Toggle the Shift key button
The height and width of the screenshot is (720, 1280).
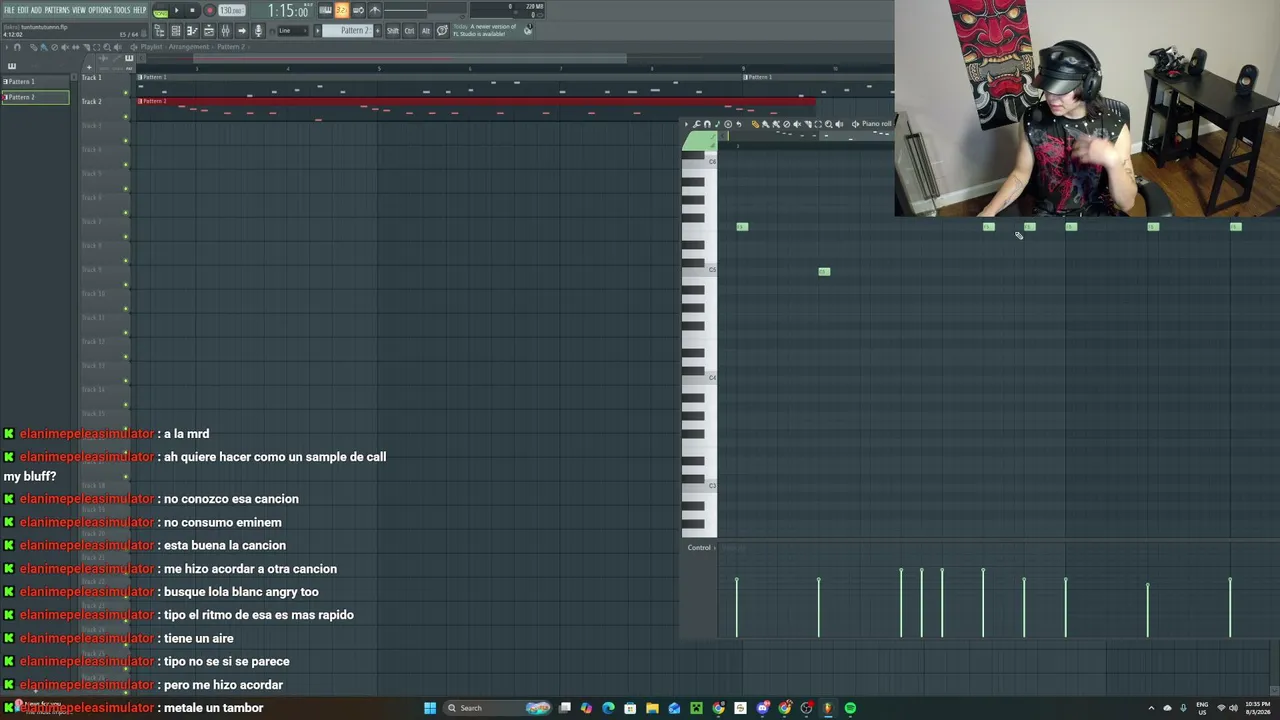393,31
